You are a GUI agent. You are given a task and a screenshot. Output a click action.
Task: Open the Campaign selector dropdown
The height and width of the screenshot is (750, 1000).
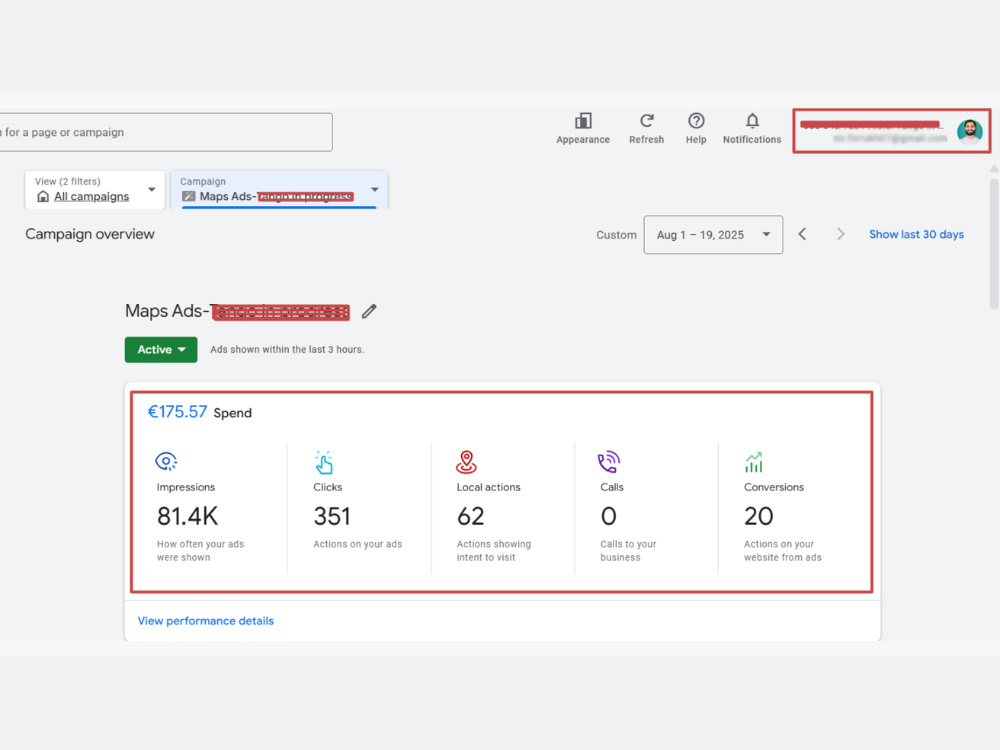[279, 189]
